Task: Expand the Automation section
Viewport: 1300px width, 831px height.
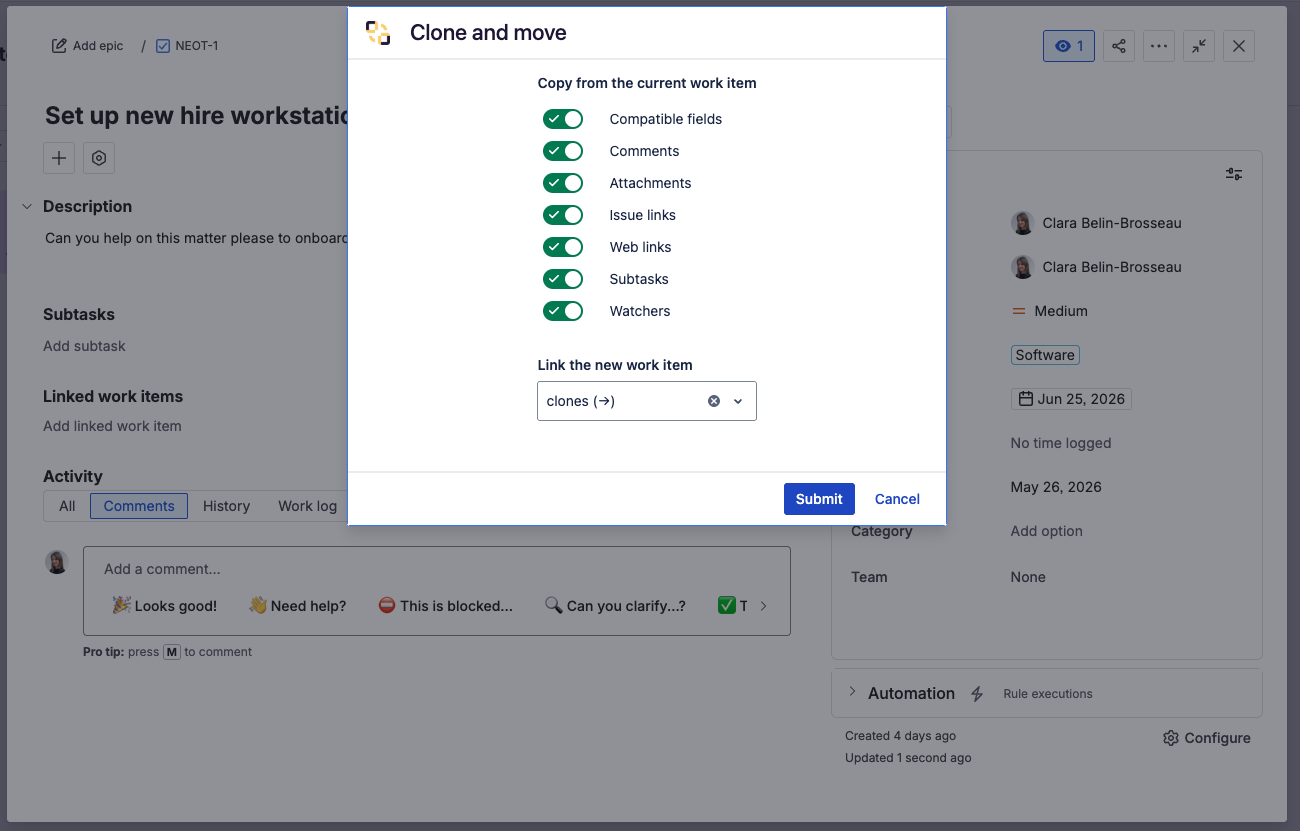Action: tap(853, 692)
